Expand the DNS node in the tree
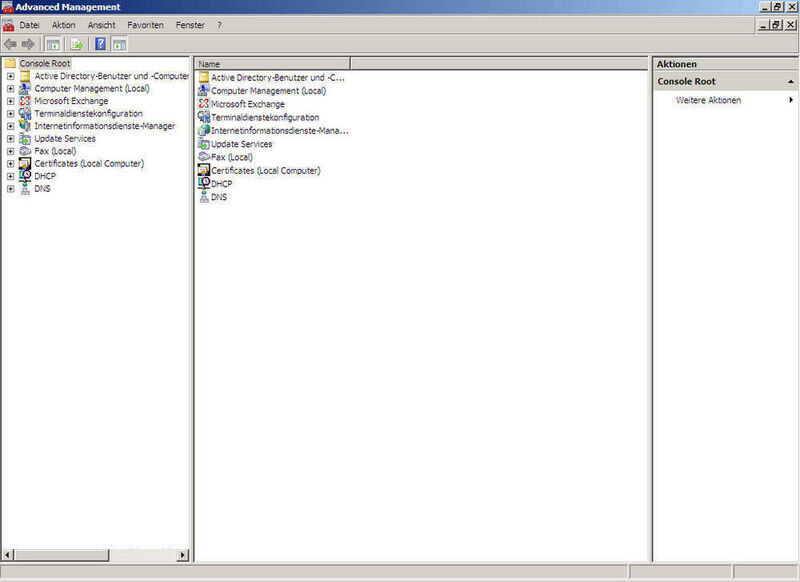800x582 pixels. [x=10, y=188]
